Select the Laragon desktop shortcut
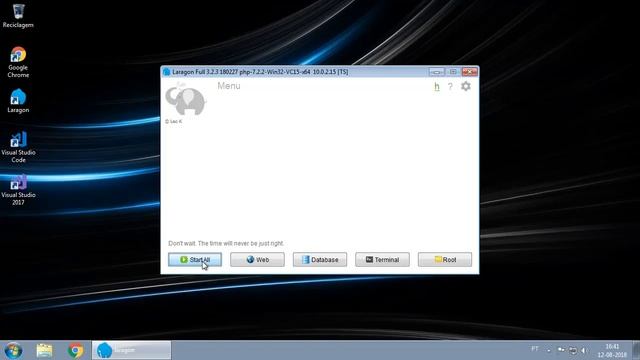Viewport: 640px width, 360px height. click(18, 101)
